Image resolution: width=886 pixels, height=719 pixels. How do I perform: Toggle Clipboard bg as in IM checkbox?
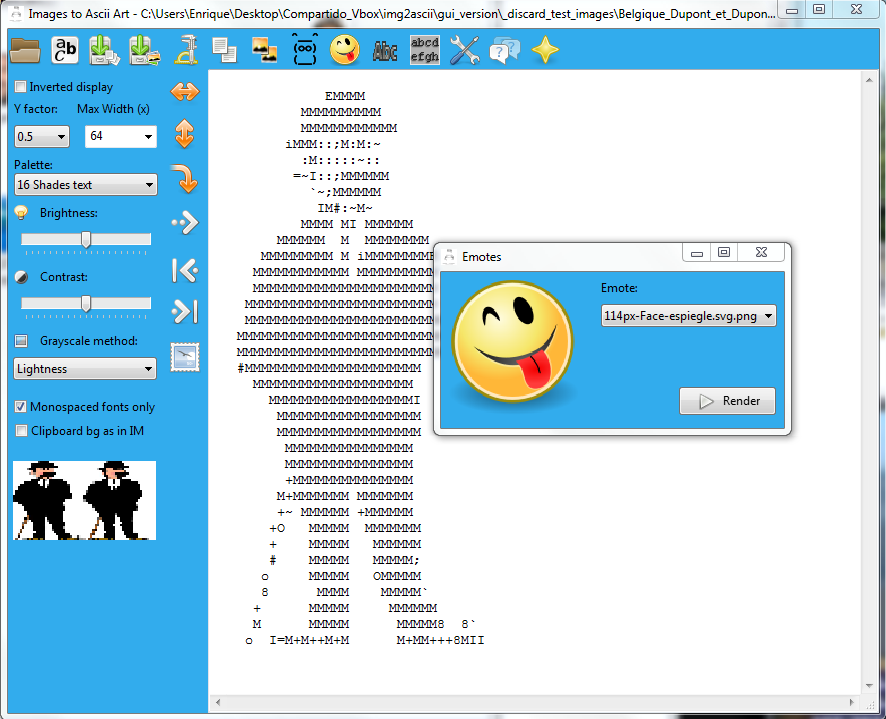click(21, 431)
